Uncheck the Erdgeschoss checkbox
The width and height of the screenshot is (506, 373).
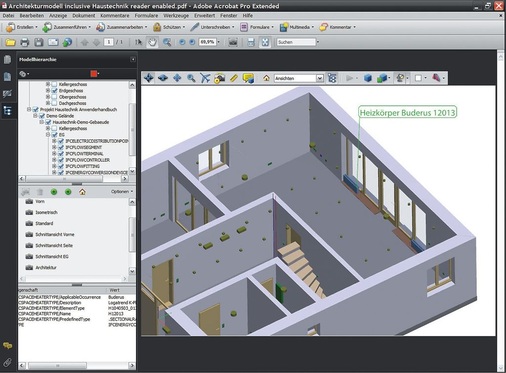tap(55, 91)
